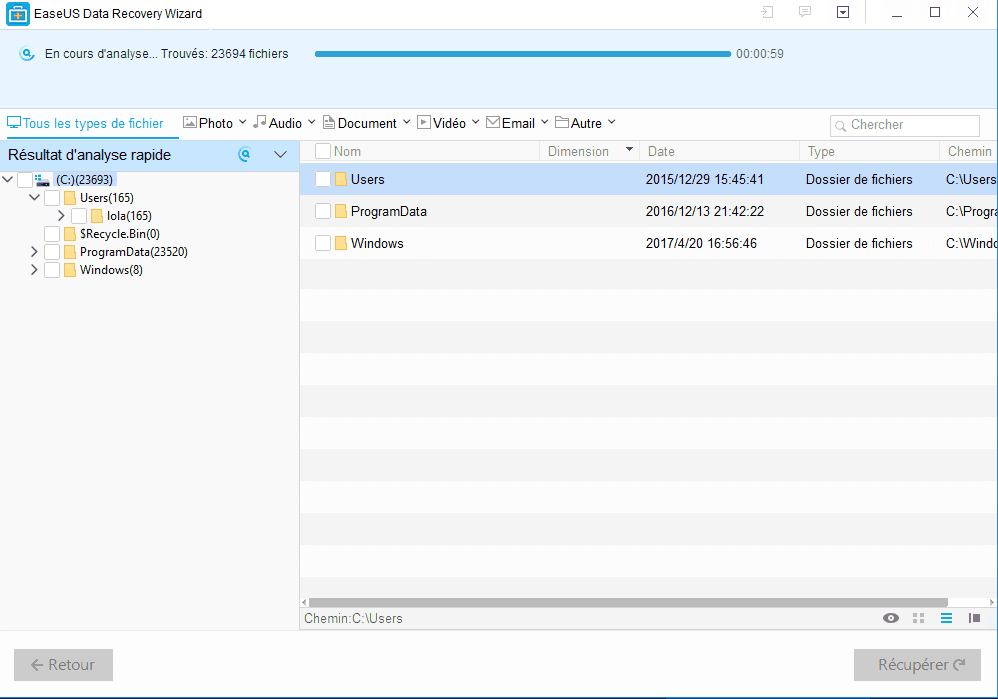Viewport: 998px width, 699px height.
Task: Open the Photo filter dropdown arrow
Action: (x=242, y=122)
